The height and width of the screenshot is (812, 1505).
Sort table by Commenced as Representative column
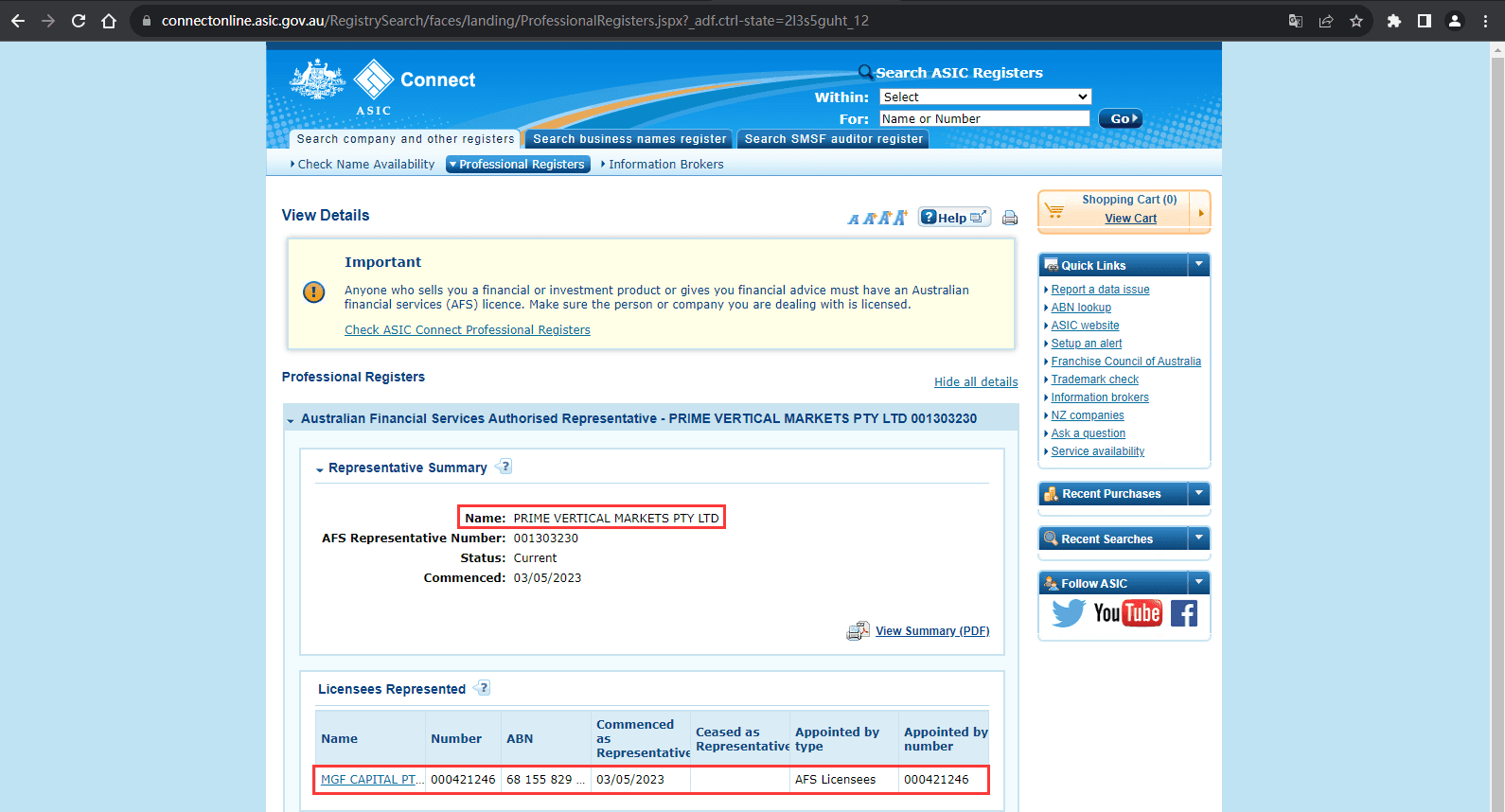[x=642, y=738]
